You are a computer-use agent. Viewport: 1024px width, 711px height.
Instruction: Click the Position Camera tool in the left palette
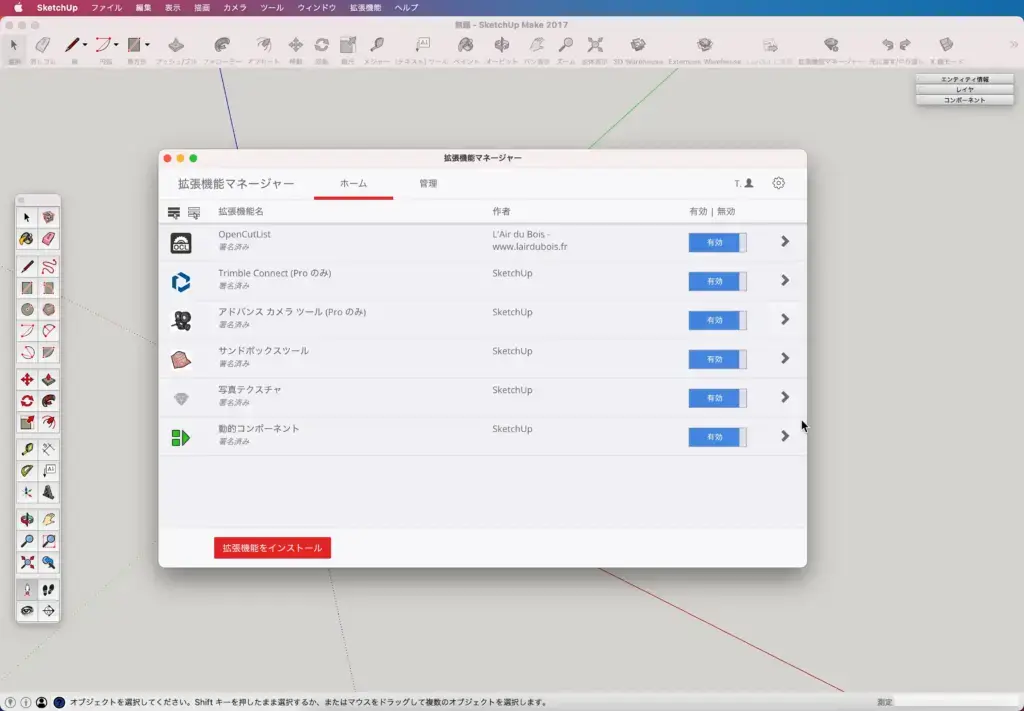[x=27, y=590]
